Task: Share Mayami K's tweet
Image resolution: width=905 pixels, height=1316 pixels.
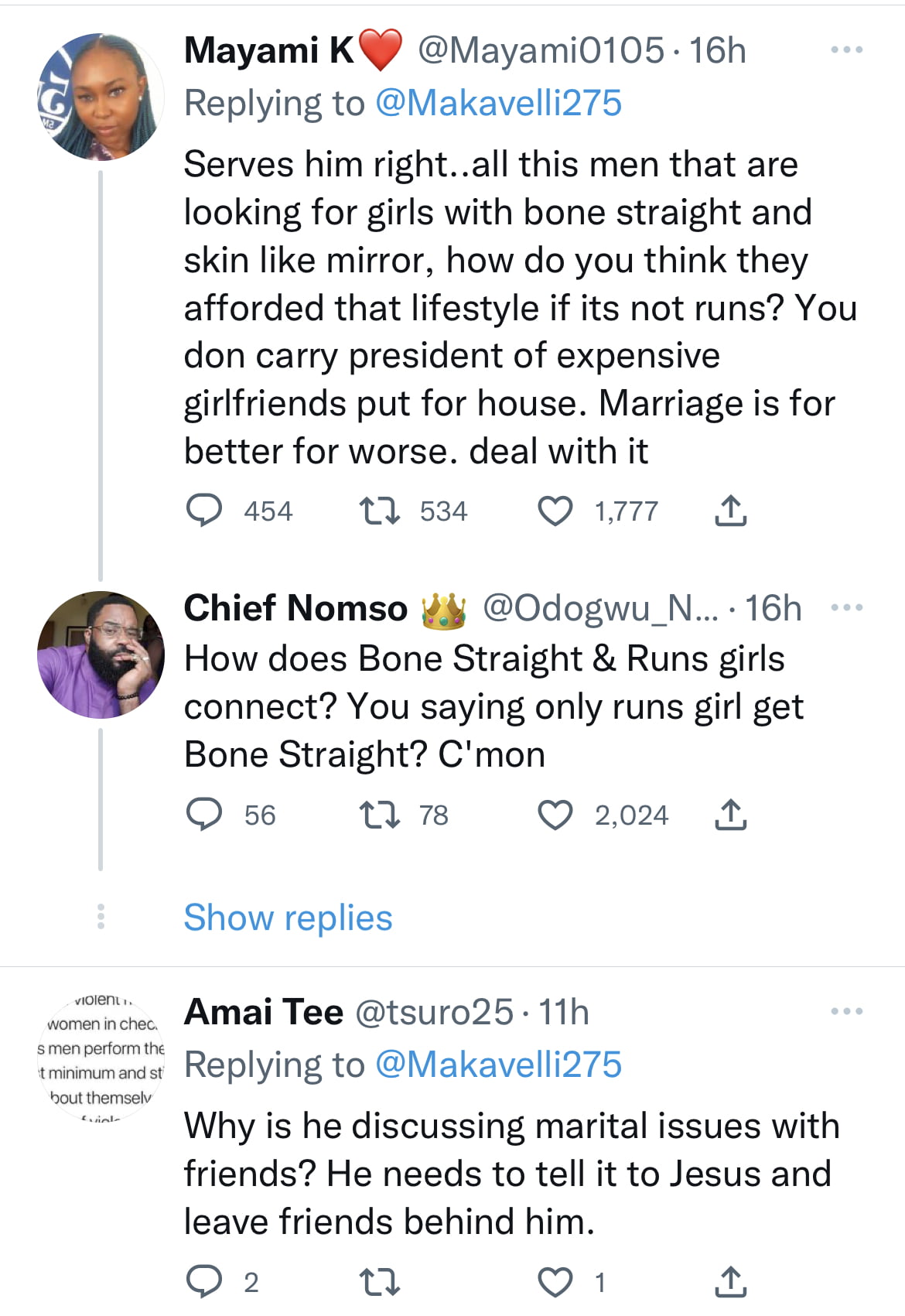Action: 730,511
